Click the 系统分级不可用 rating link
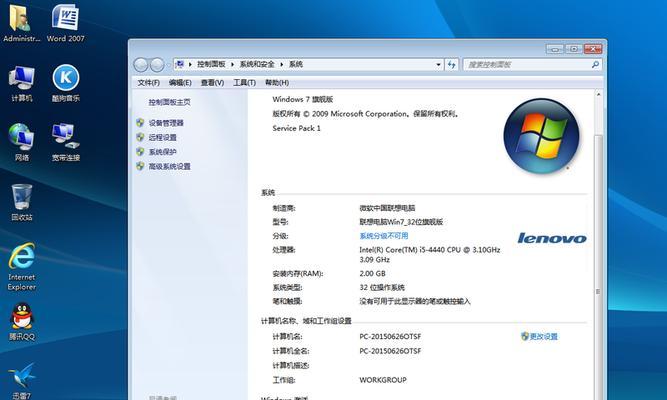This screenshot has width=667, height=400. pyautogui.click(x=384, y=235)
